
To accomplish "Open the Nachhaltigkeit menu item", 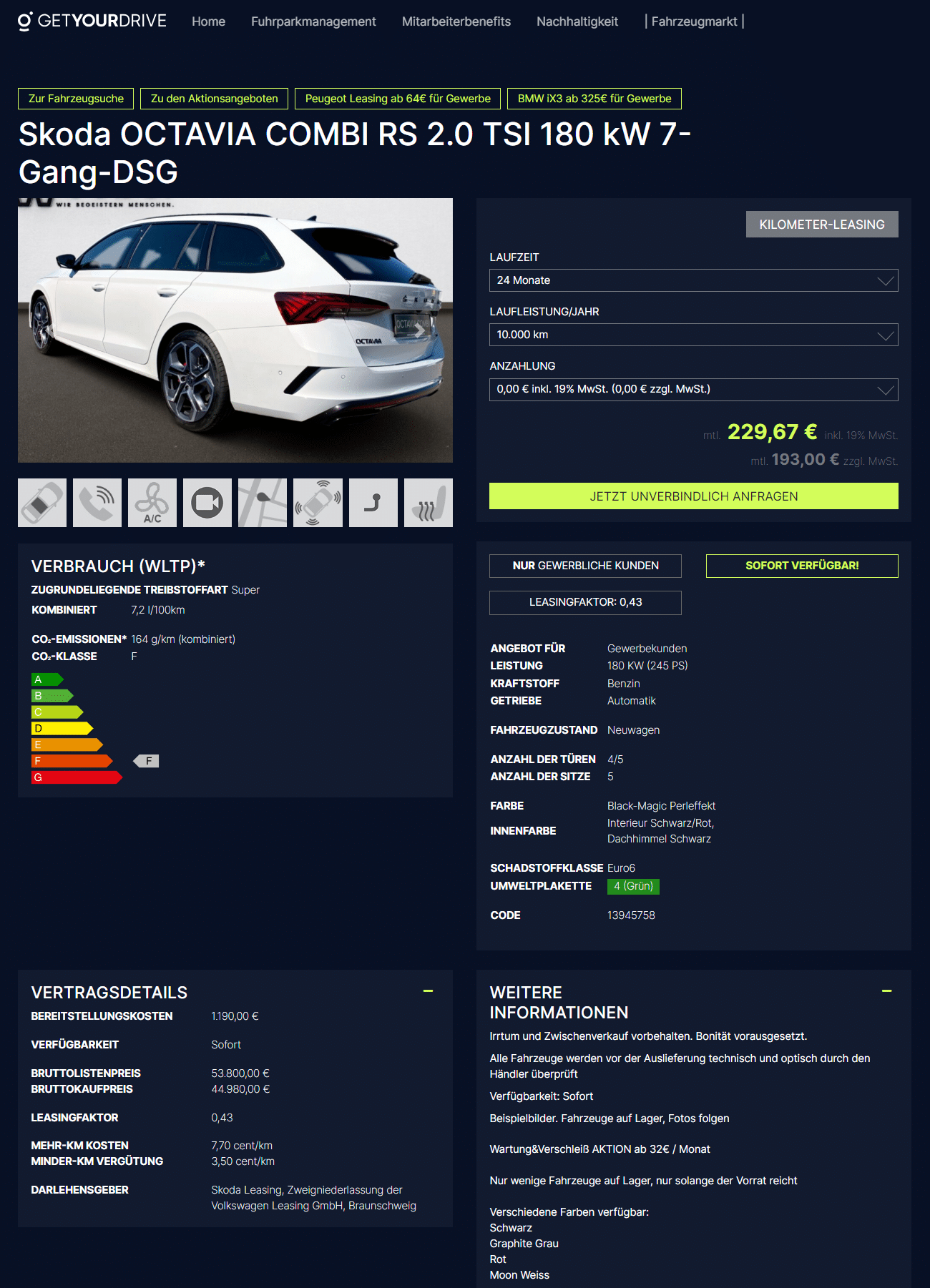I will [577, 21].
